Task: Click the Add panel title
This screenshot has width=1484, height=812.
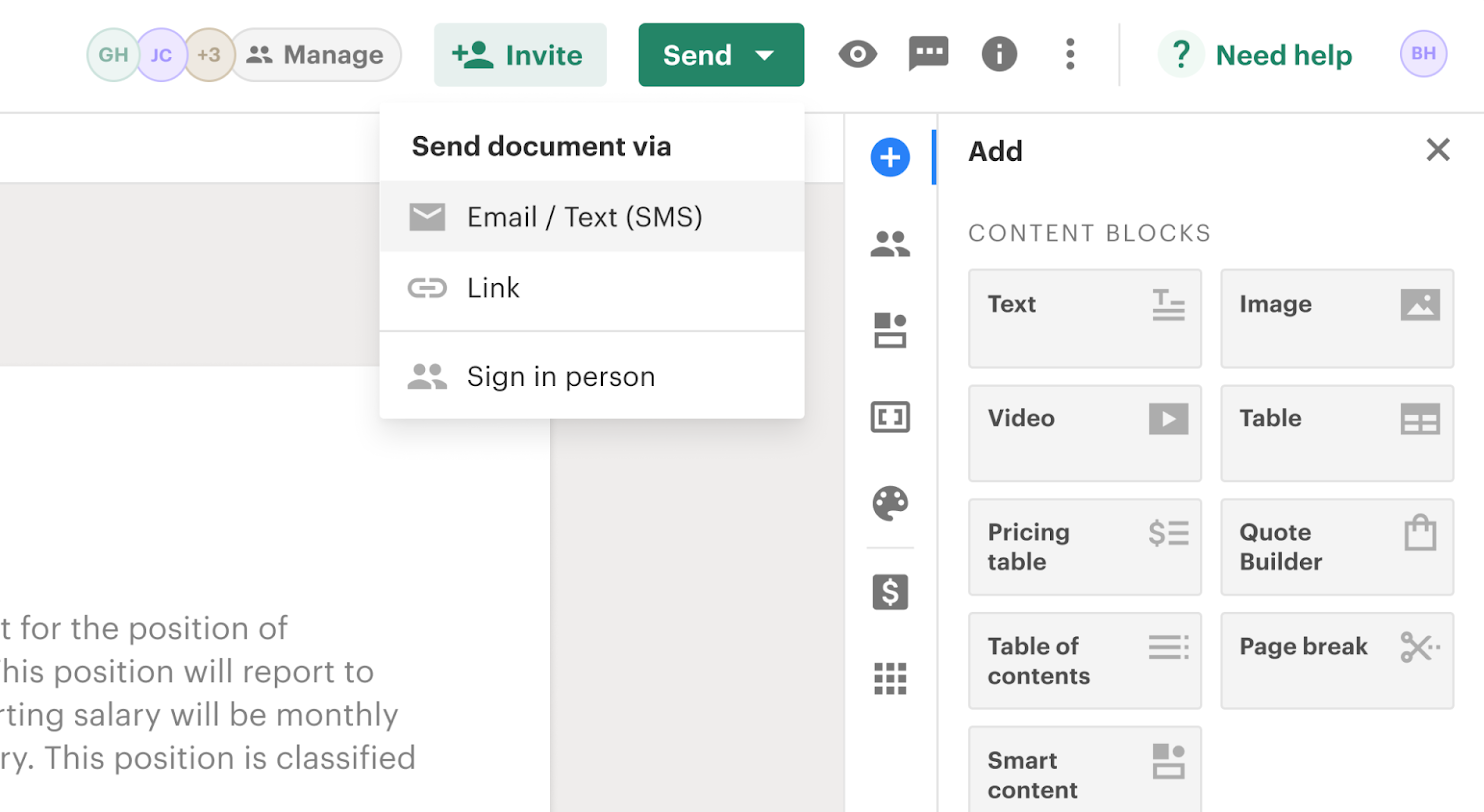Action: point(995,152)
